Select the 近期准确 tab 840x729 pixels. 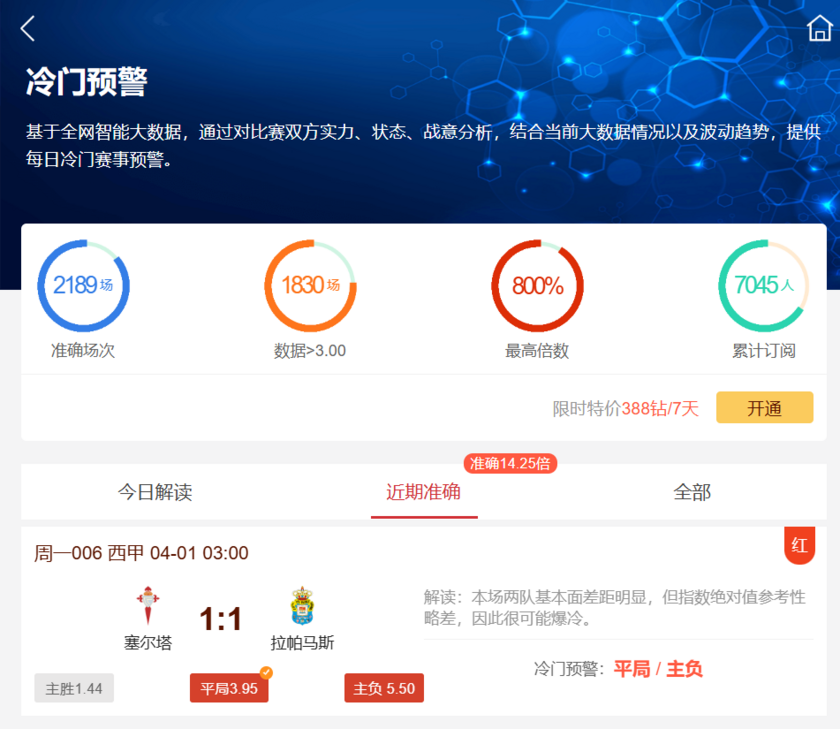[424, 492]
